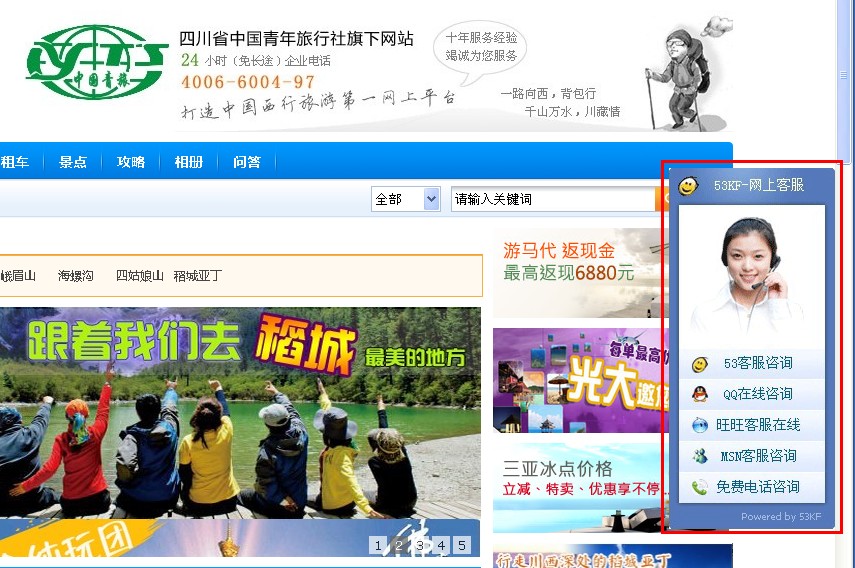Screen dimensions: 855x568
Task: Click the blue 旺旺 messenger icon
Action: coord(700,426)
